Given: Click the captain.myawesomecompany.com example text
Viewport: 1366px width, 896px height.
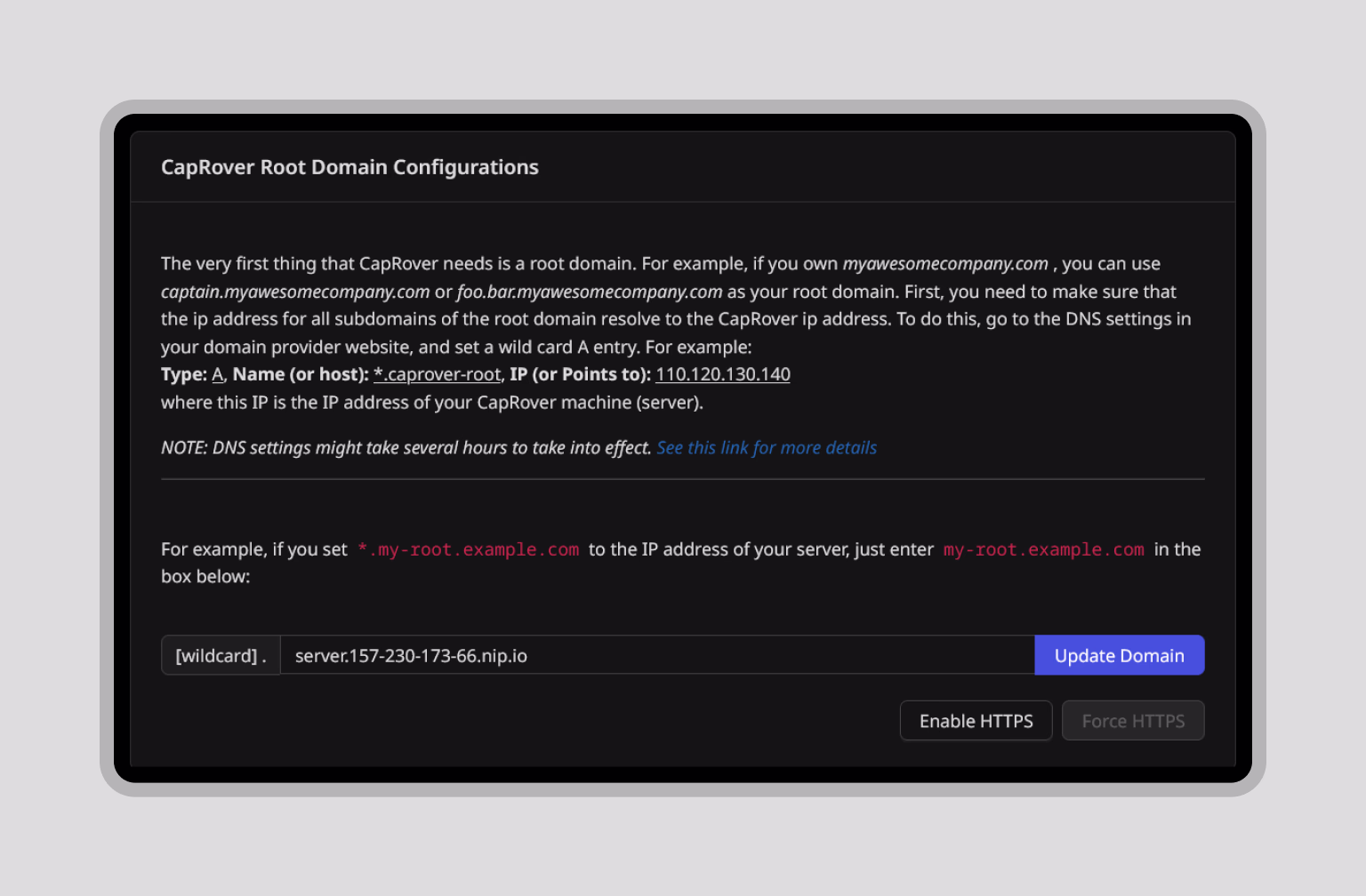Looking at the screenshot, I should 295,292.
